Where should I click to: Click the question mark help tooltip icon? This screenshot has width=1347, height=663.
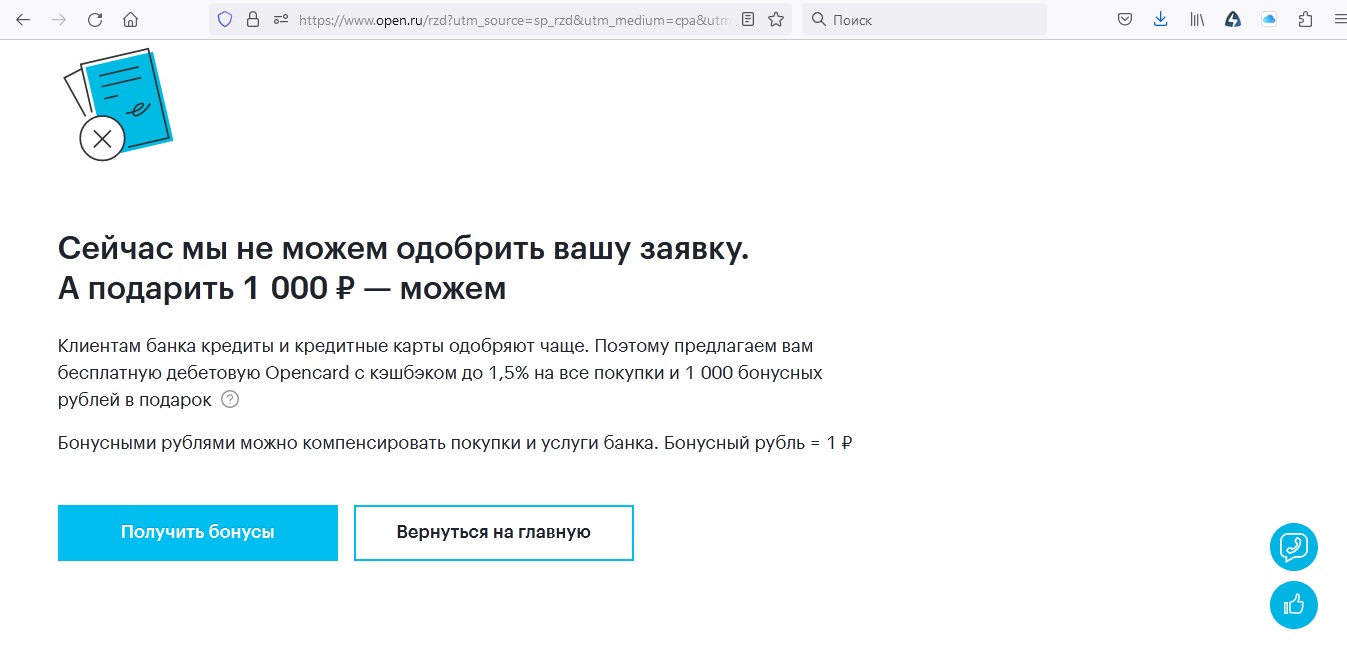click(x=230, y=400)
